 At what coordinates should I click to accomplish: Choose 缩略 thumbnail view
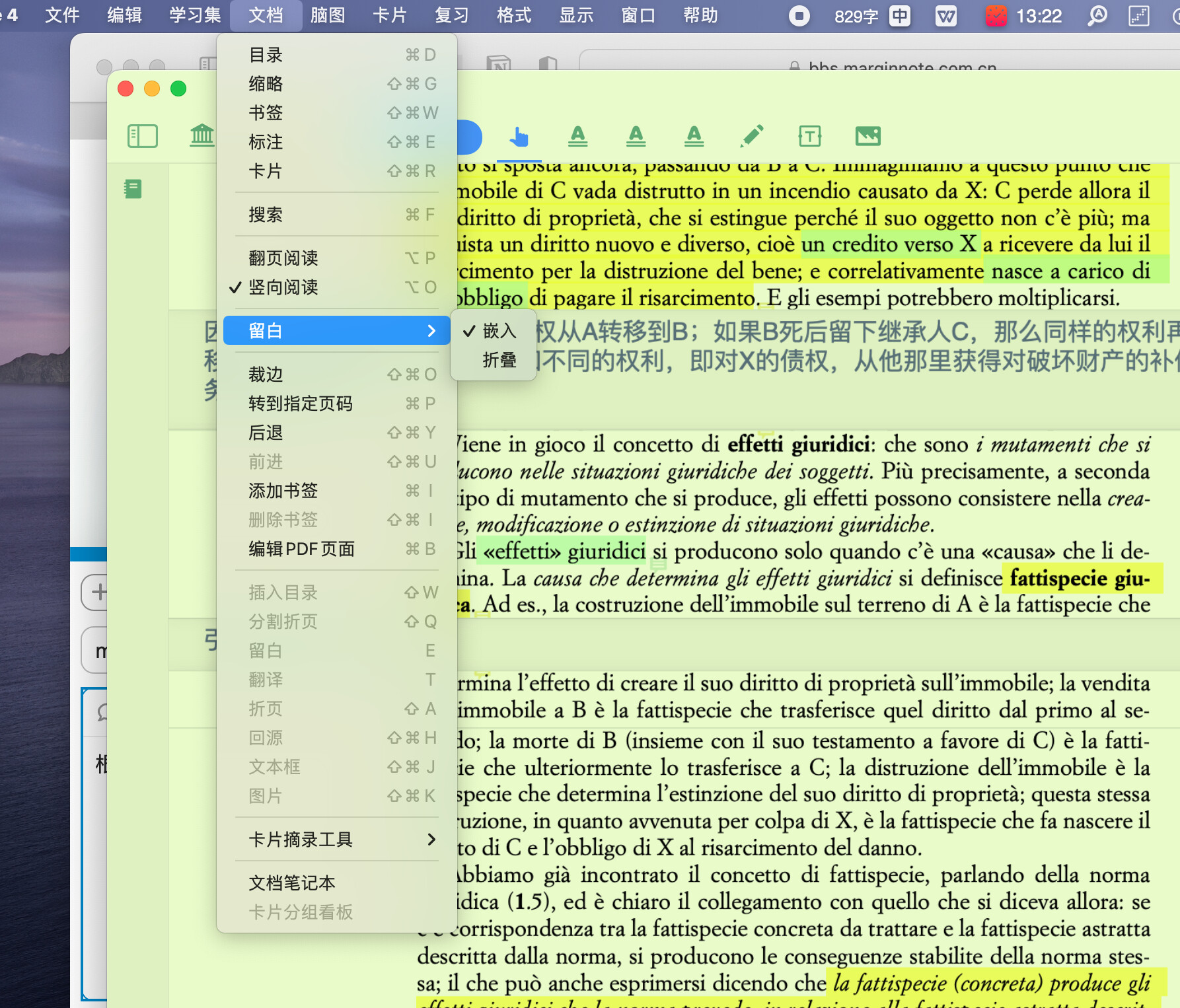(x=337, y=84)
